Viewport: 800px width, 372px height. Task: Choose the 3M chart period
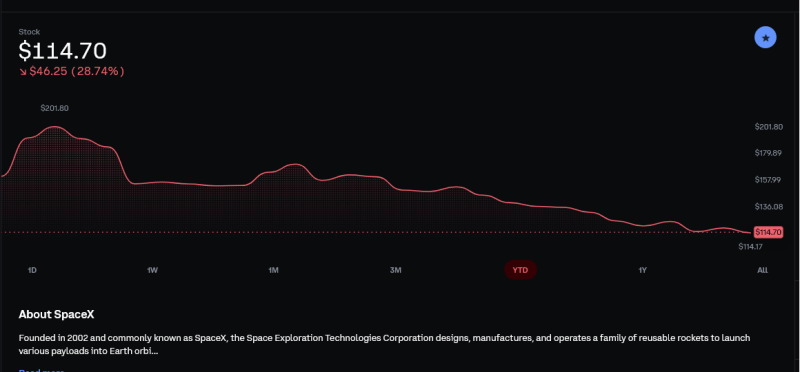pyautogui.click(x=395, y=270)
